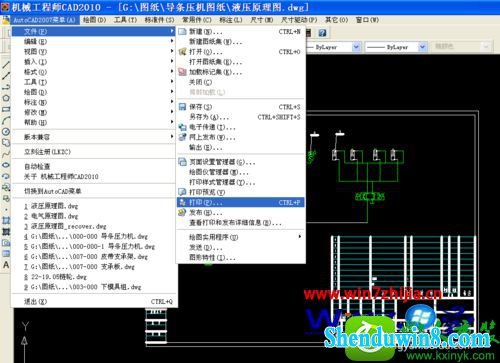500x363 pixels.
Task: Expand the 视图(V) submenu arrow
Action: pyautogui.click(x=172, y=51)
